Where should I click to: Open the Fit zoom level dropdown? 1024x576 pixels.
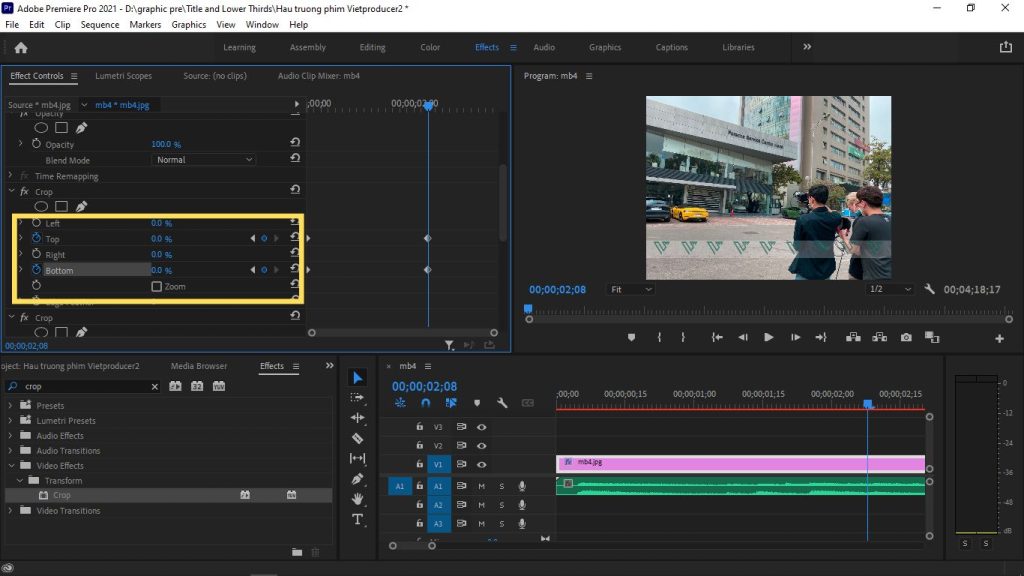click(630, 289)
